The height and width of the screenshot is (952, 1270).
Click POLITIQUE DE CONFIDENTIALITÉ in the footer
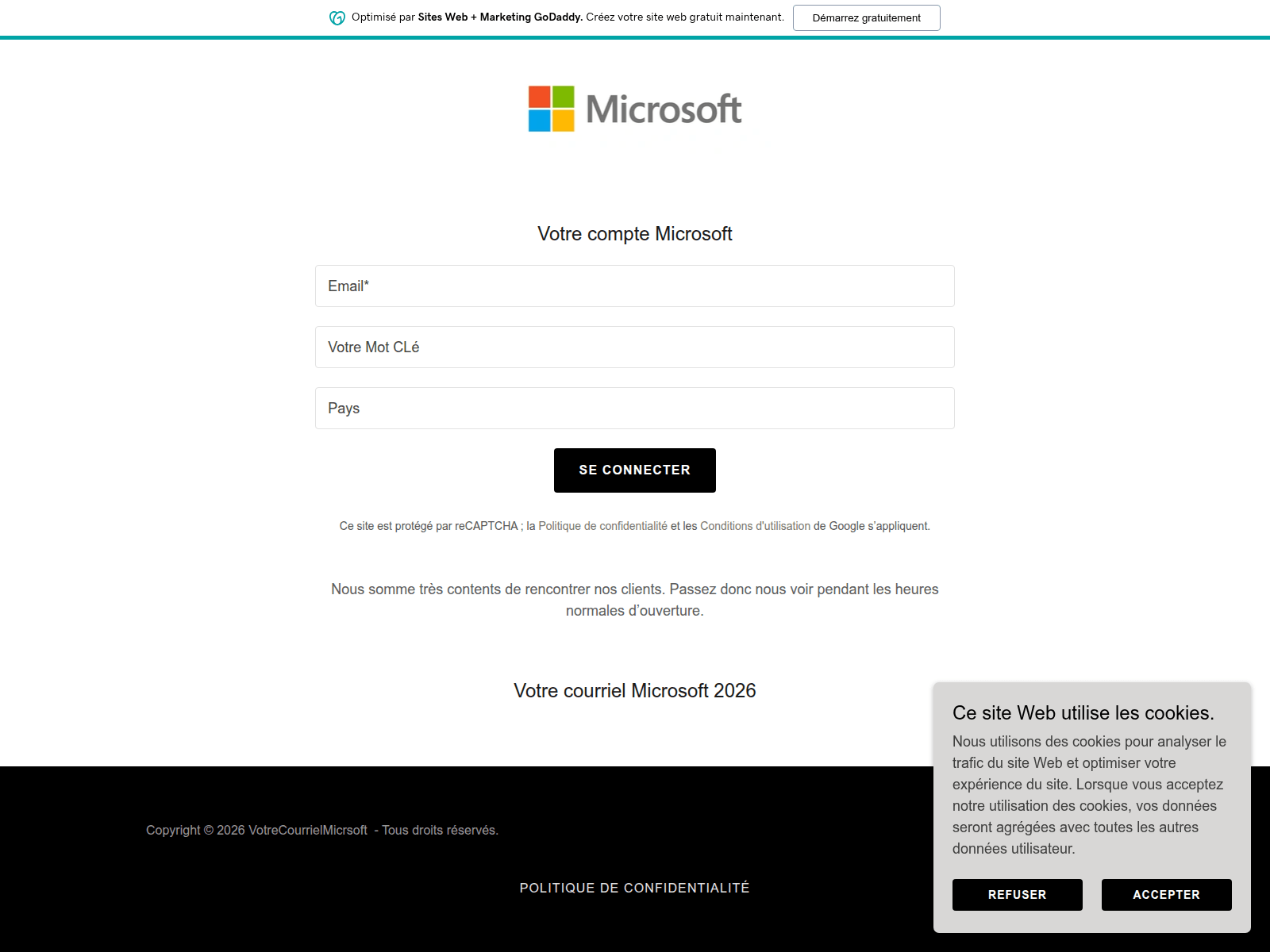[634, 888]
